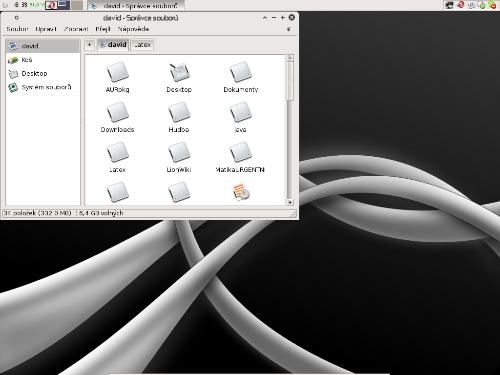500x375 pixels.
Task: Open Desktop shortcut in the sidebar
Action: (43, 74)
